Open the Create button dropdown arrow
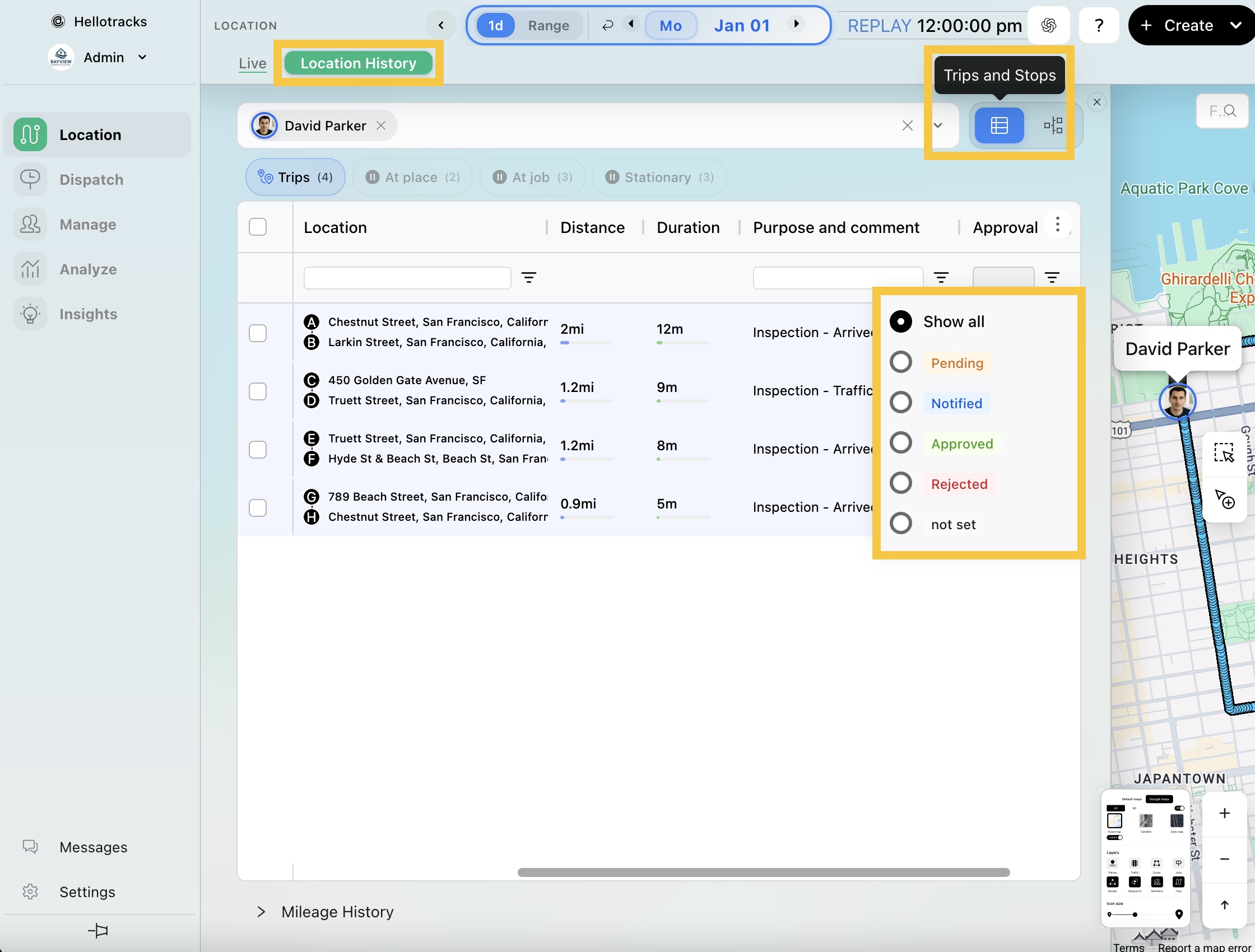This screenshot has width=1255, height=952. coord(1236,26)
